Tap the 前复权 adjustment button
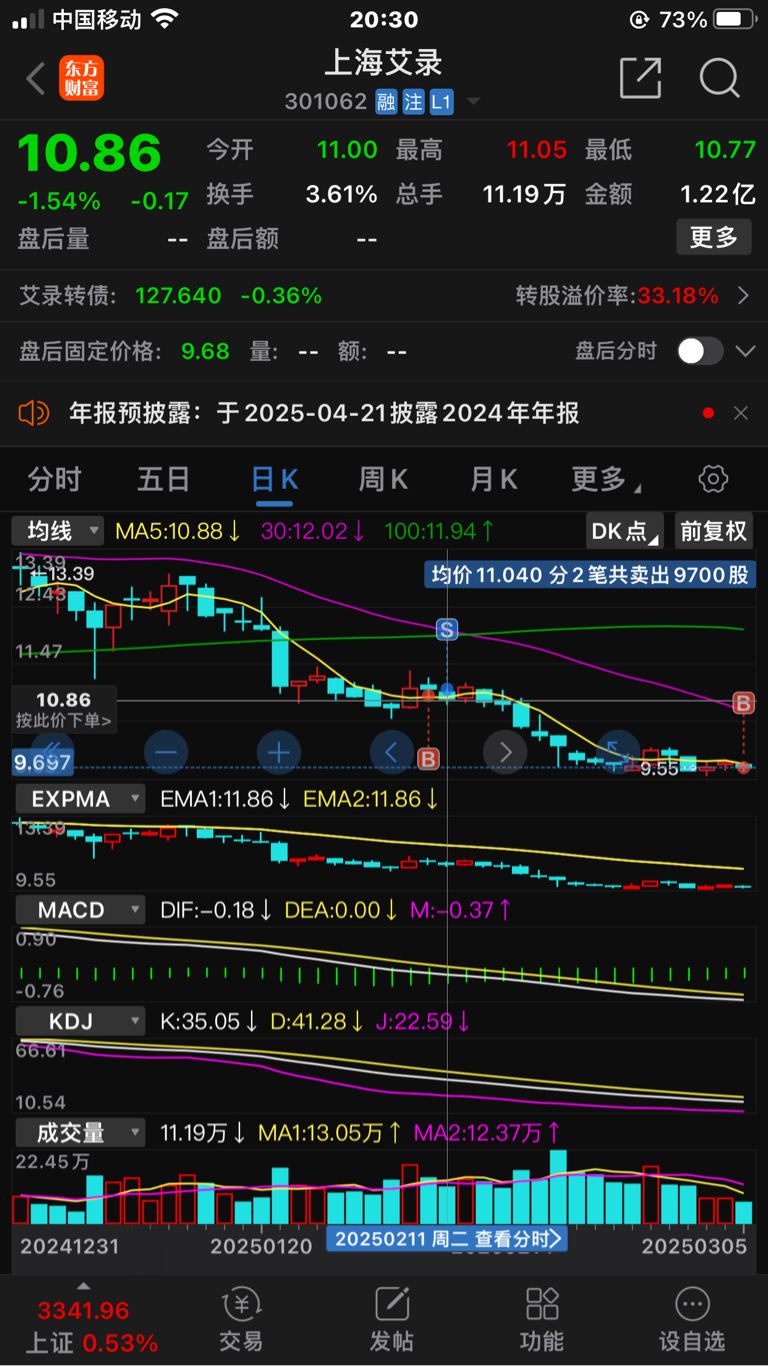 point(714,531)
